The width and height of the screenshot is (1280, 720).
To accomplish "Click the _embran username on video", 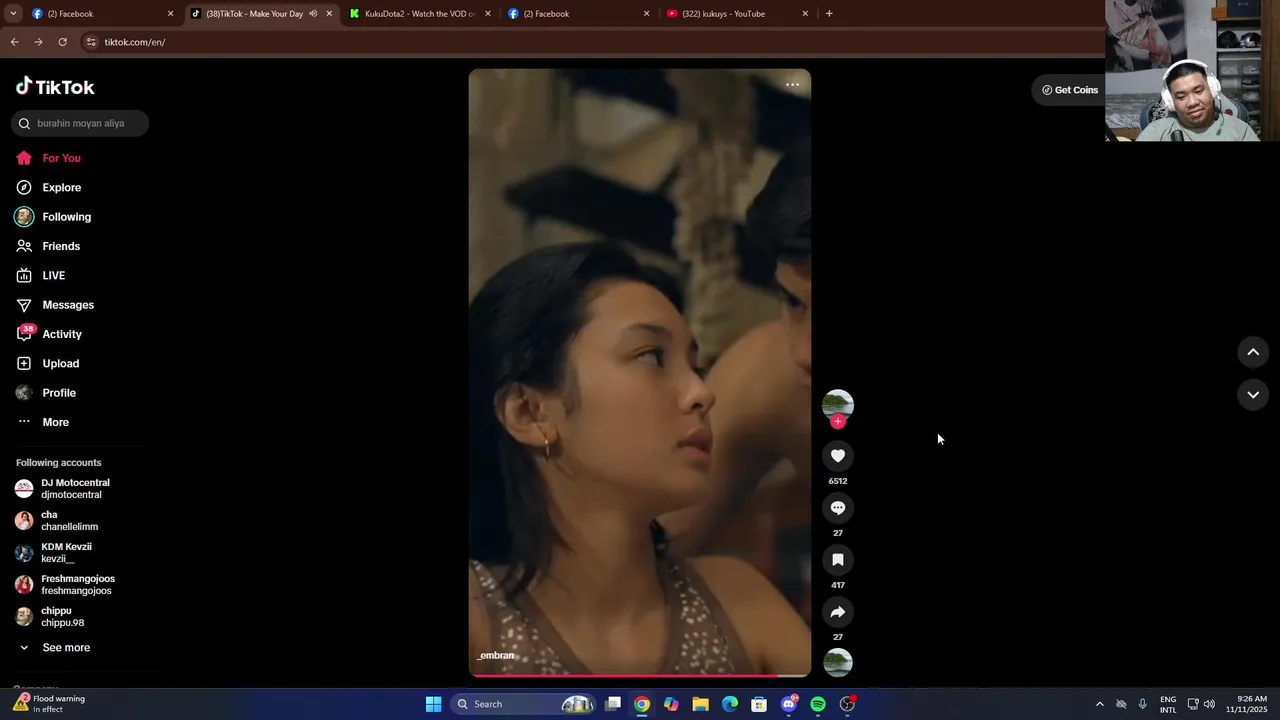I will (496, 656).
